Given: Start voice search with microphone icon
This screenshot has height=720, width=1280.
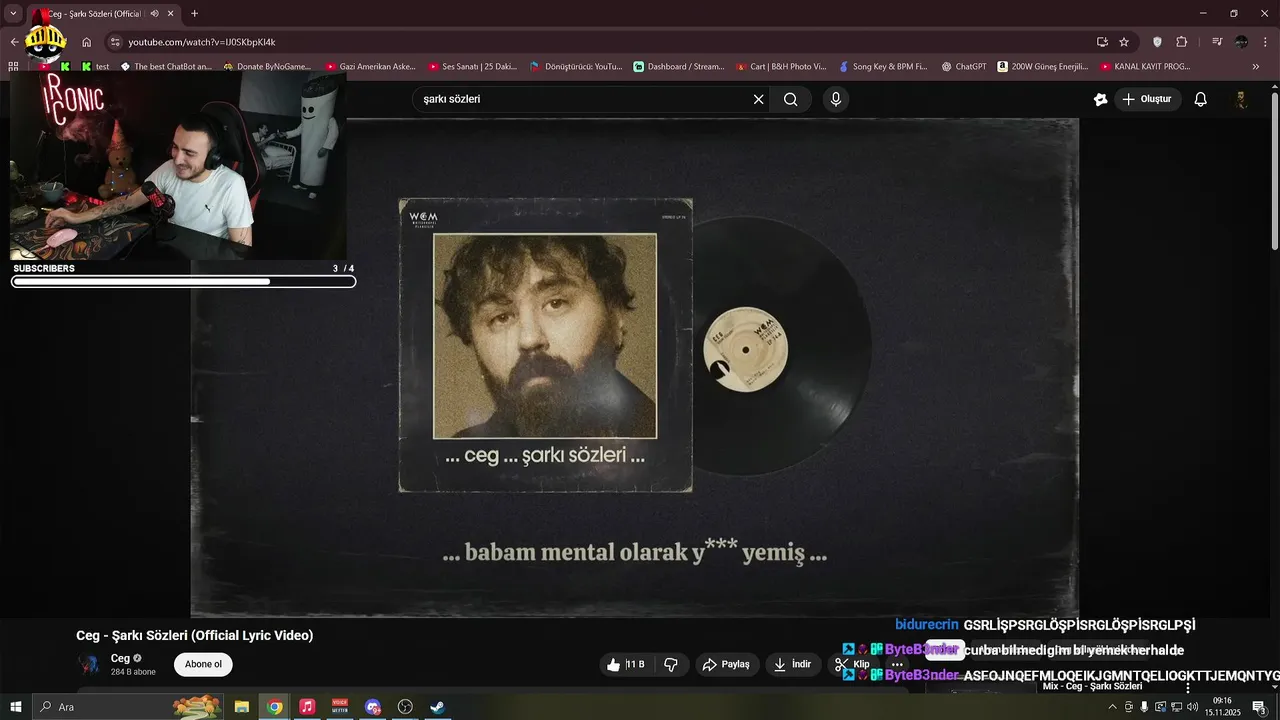Looking at the screenshot, I should [836, 99].
